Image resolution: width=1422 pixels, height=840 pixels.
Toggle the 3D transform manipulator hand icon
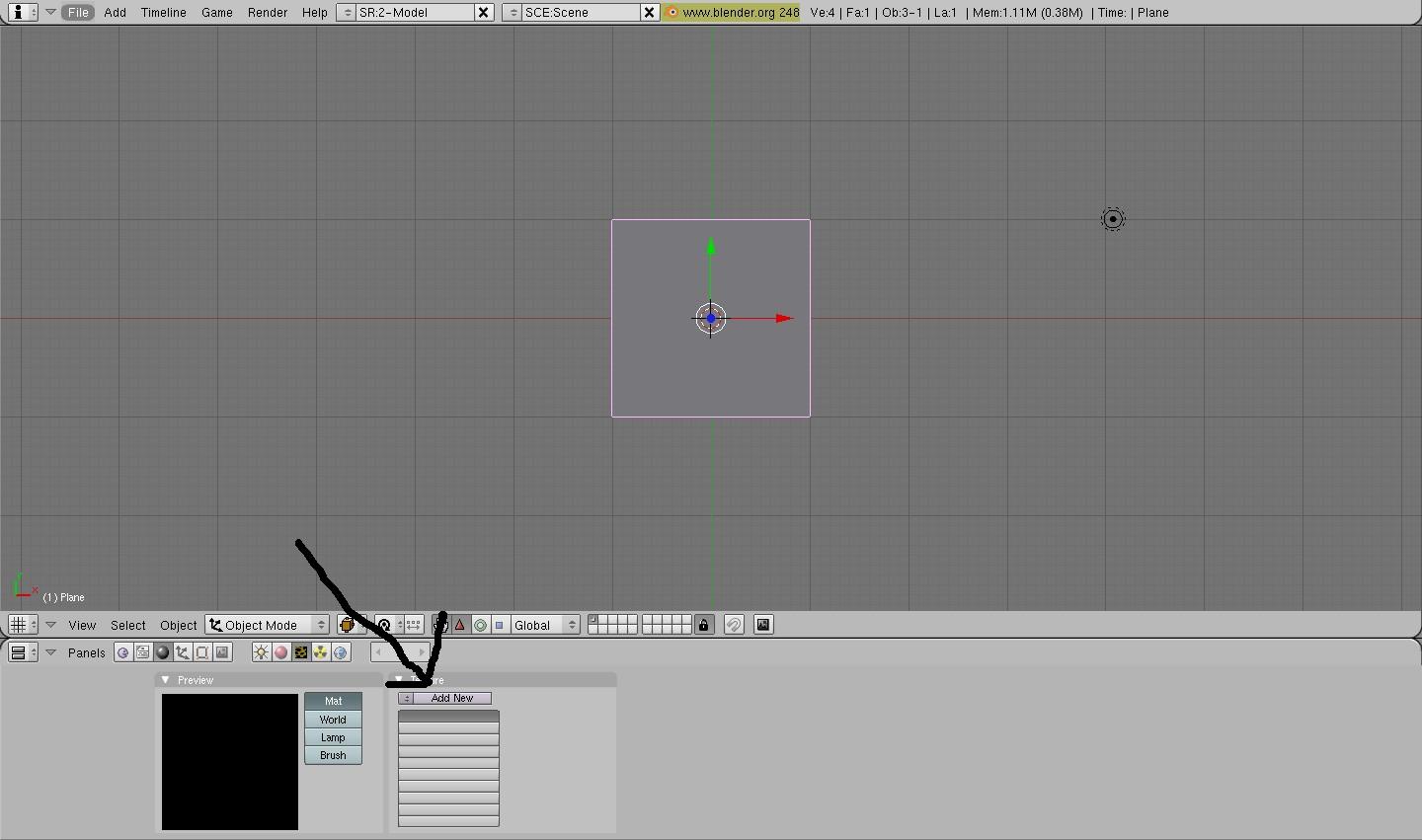point(440,625)
